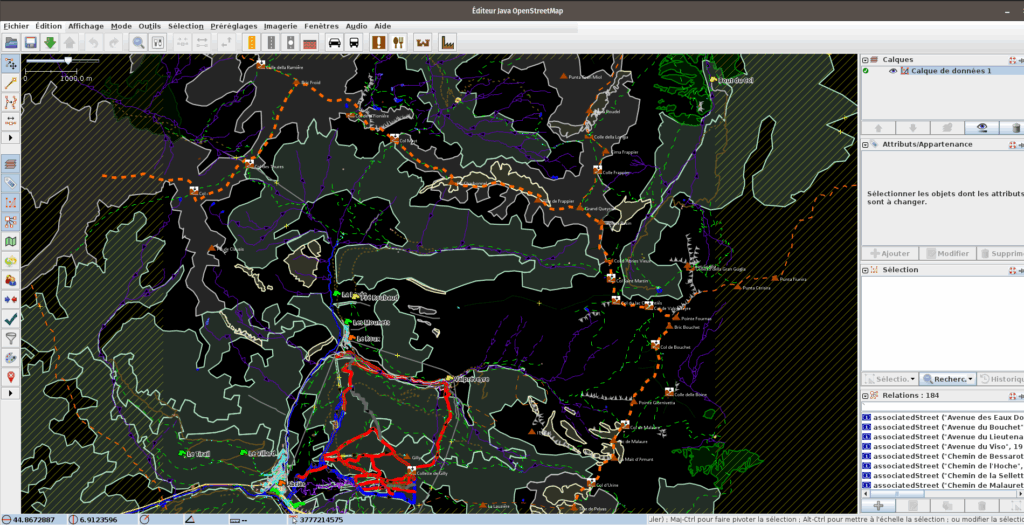Toggle visibility eye of Calque de données 1
1024x525 pixels.
[x=893, y=71]
